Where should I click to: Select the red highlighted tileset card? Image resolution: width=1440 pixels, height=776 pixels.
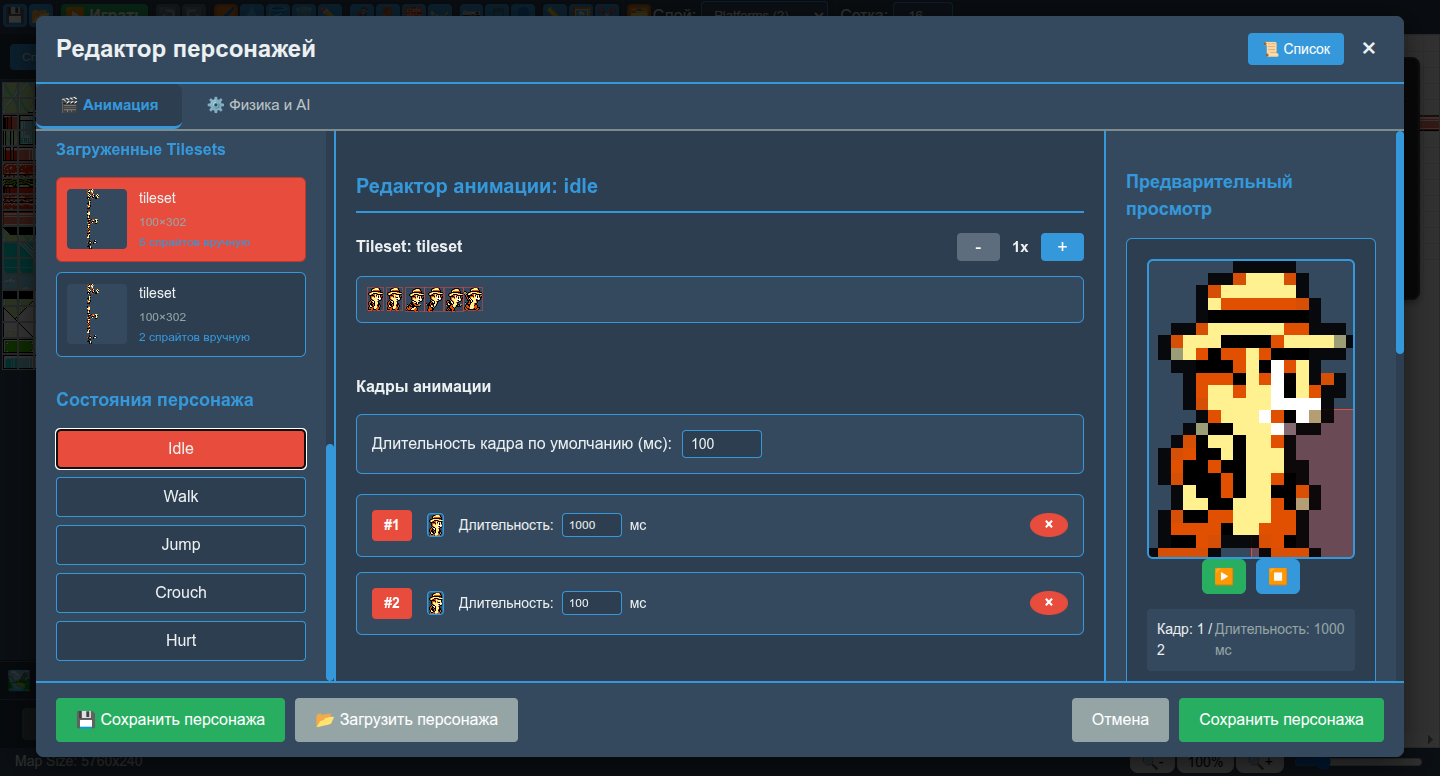coord(181,219)
